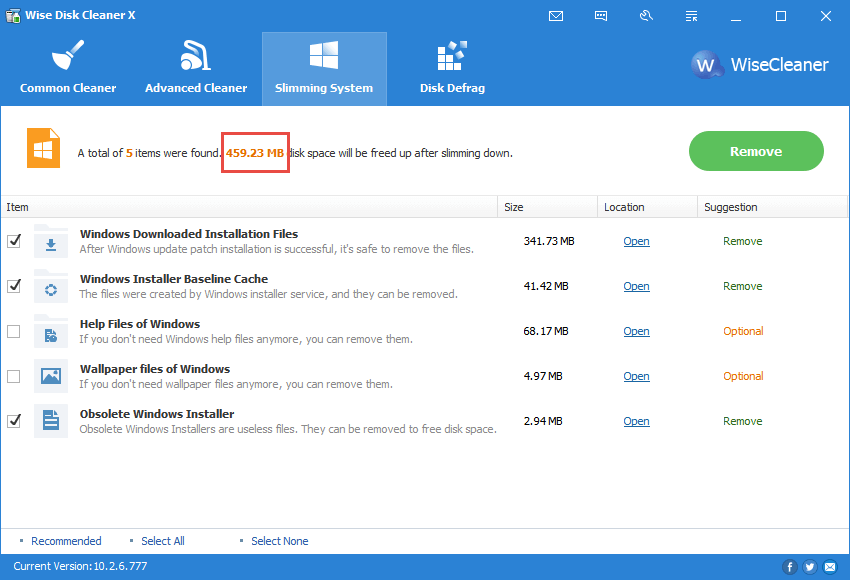Select the Slimming System tab label
Screen dimensions: 850x580
(x=324, y=88)
